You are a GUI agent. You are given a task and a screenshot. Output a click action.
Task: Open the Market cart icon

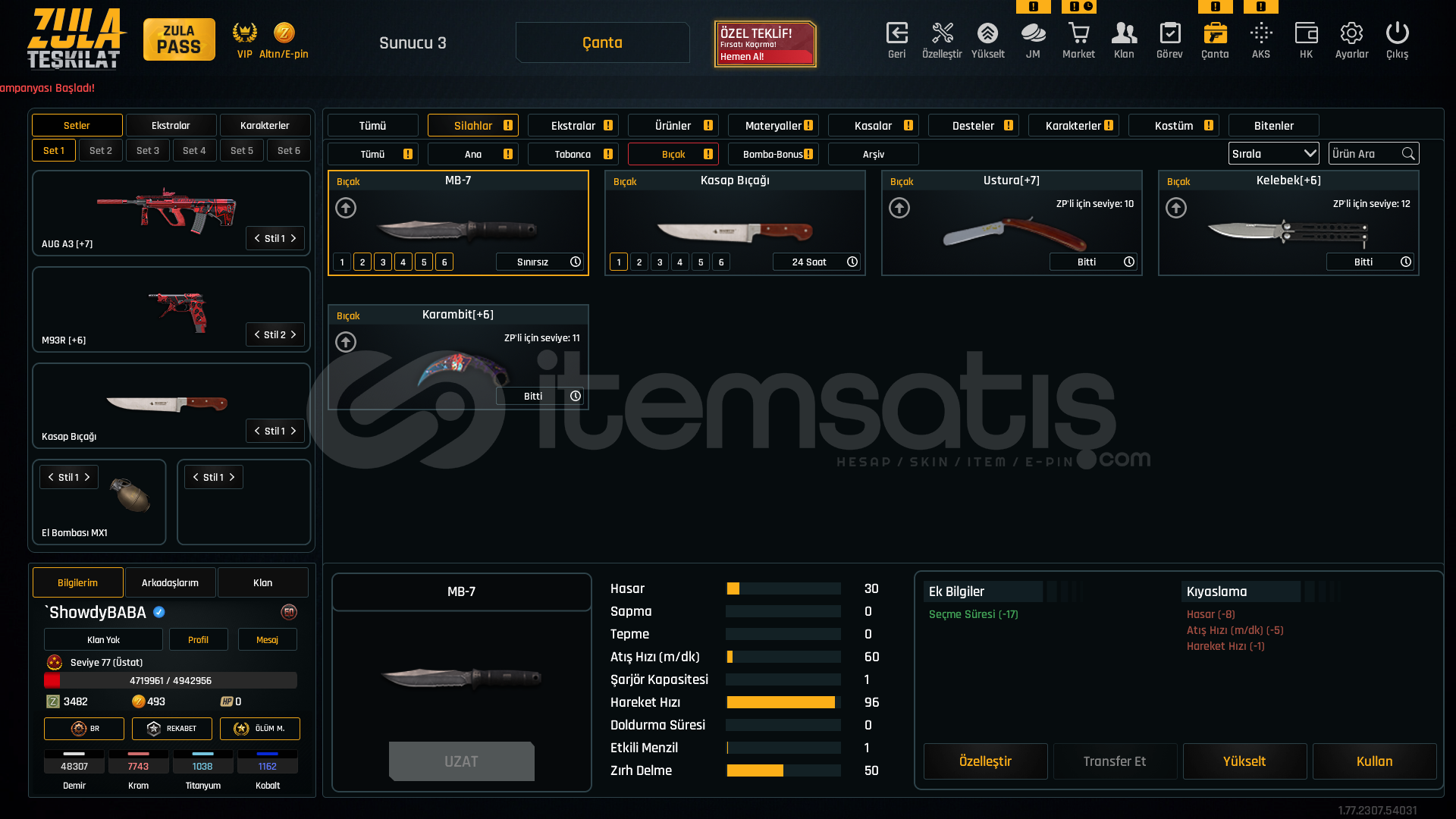click(1078, 33)
